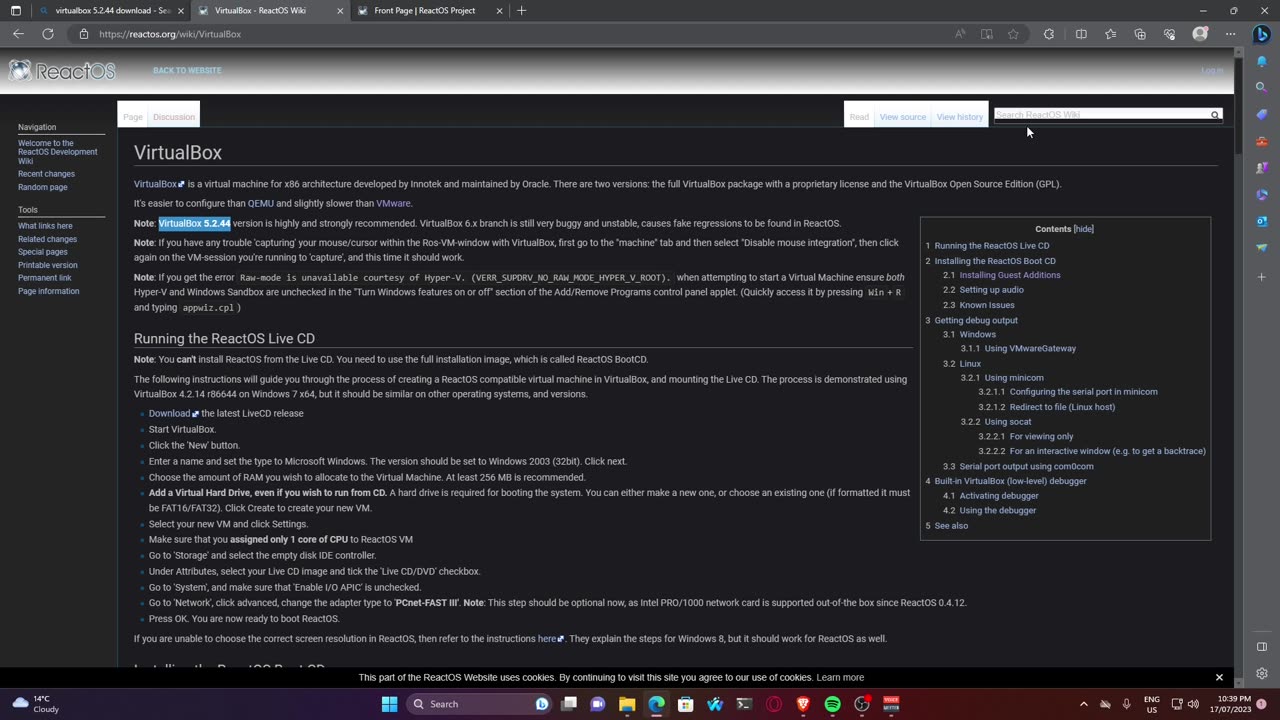Open Known Issues in Contents
This screenshot has height=720, width=1280.
pyautogui.click(x=987, y=305)
